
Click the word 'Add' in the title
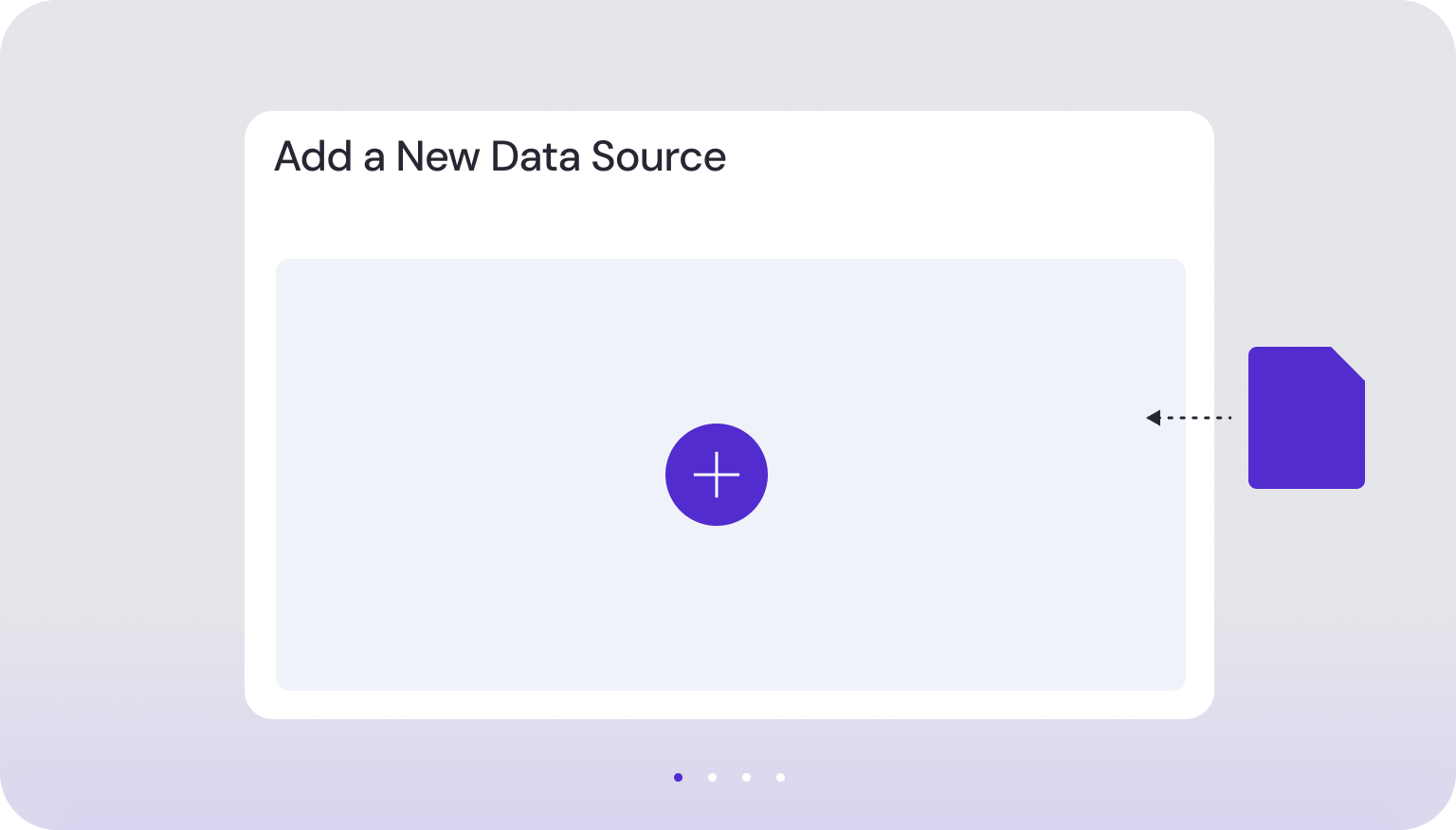point(313,156)
